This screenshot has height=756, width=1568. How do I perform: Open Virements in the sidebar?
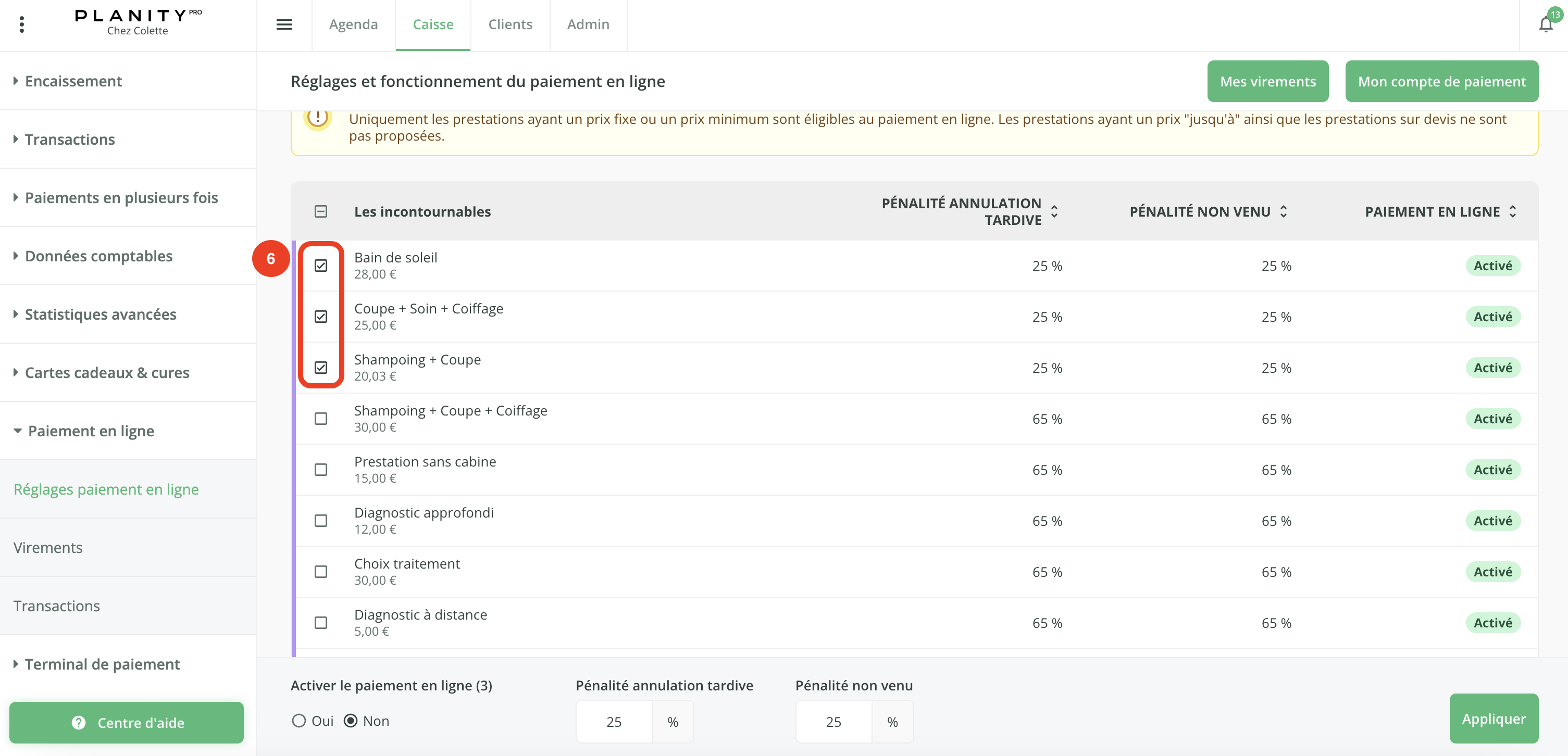pyautogui.click(x=48, y=547)
